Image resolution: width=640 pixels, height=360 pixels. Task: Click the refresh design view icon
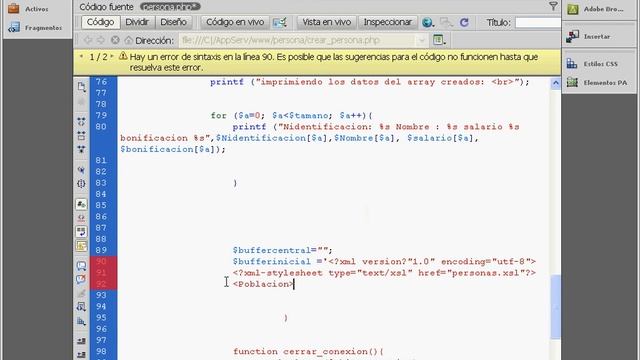click(x=464, y=22)
